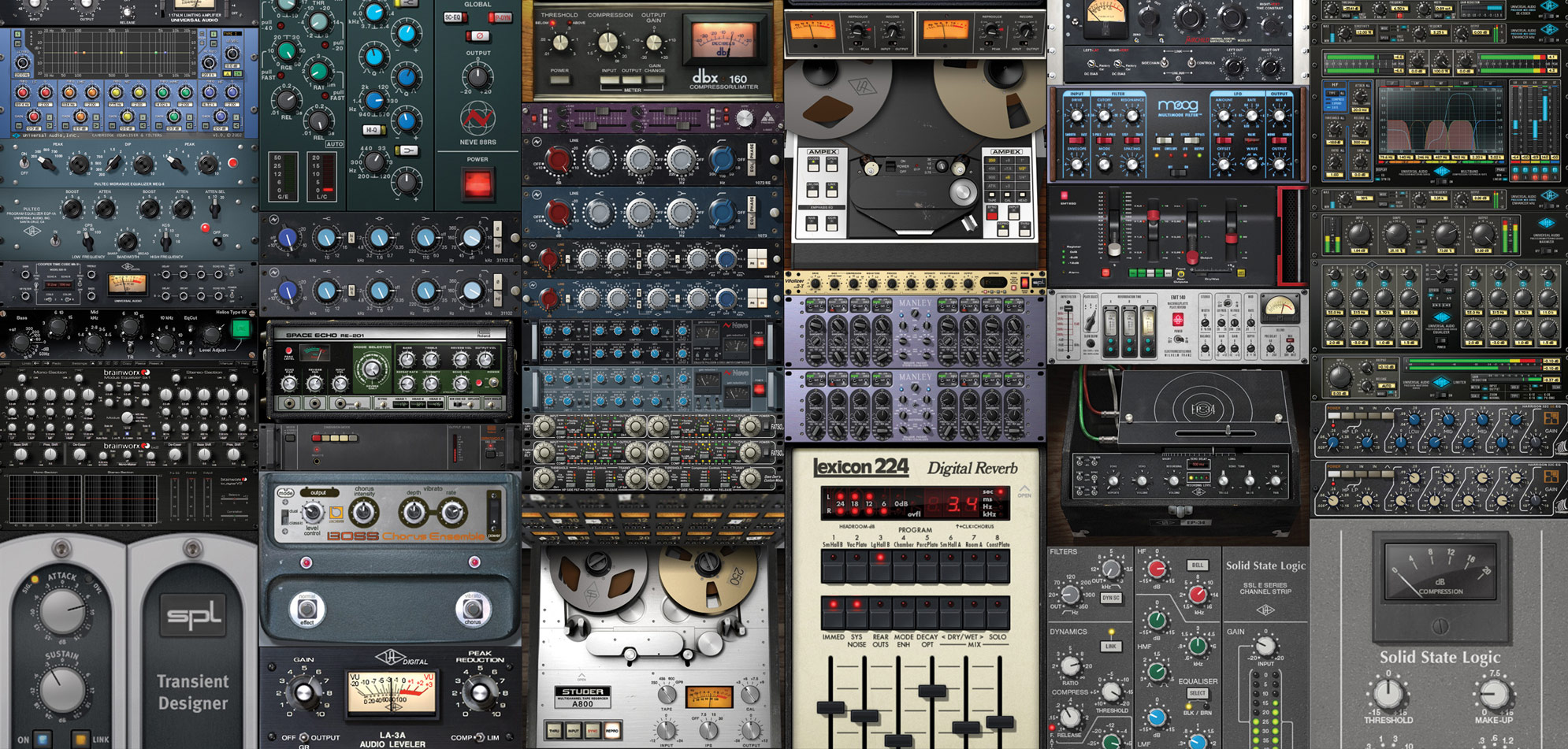
Task: Click the SSL Dynamics LINK button
Action: pos(1110,646)
